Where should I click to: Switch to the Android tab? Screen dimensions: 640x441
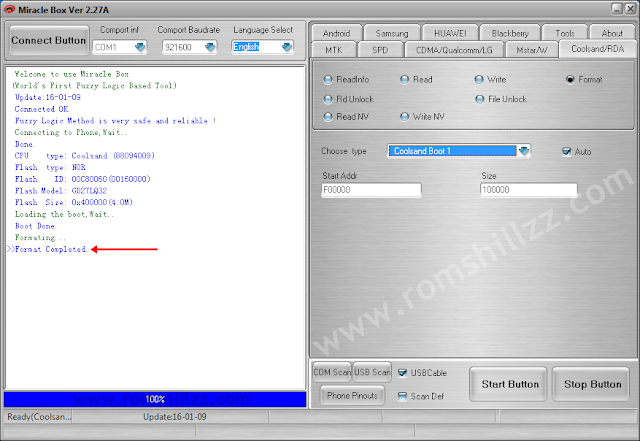[x=336, y=33]
